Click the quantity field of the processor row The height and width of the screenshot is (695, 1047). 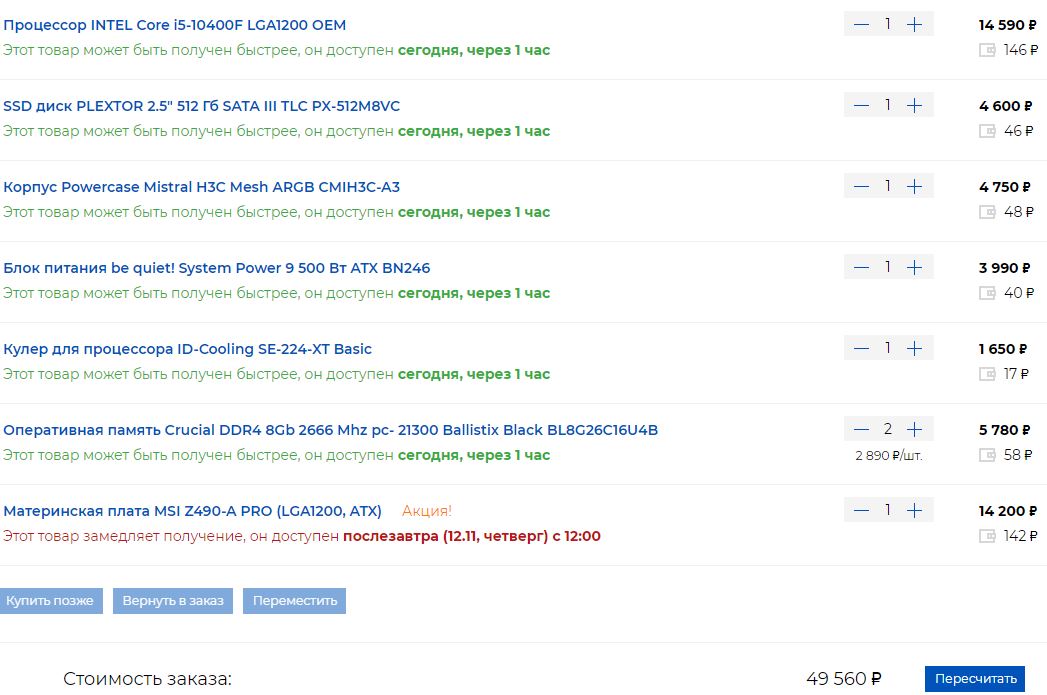[x=887, y=24]
